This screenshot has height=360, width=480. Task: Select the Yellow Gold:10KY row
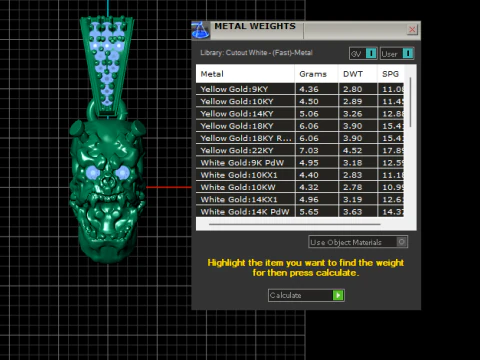[x=300, y=101]
